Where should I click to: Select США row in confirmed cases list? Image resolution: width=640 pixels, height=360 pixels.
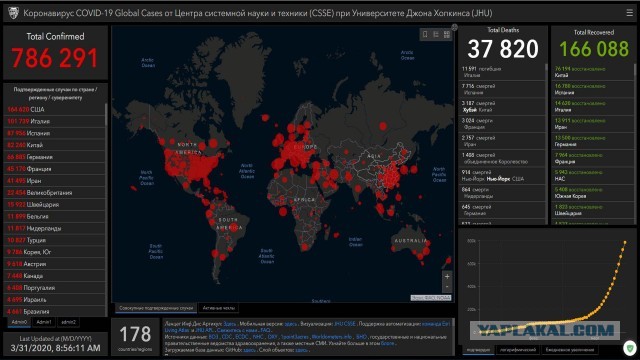point(54,109)
